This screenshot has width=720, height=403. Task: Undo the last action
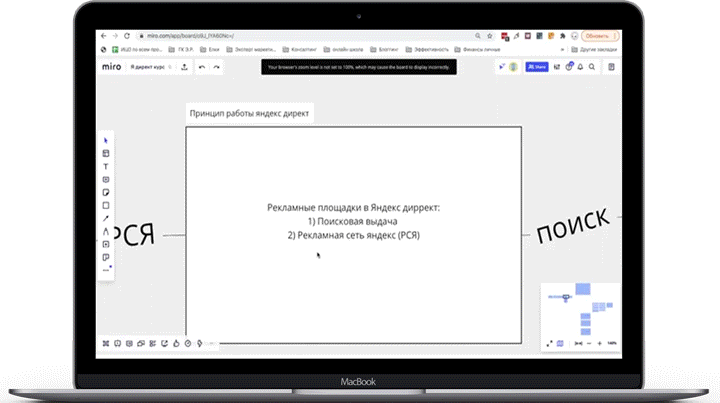coord(202,67)
